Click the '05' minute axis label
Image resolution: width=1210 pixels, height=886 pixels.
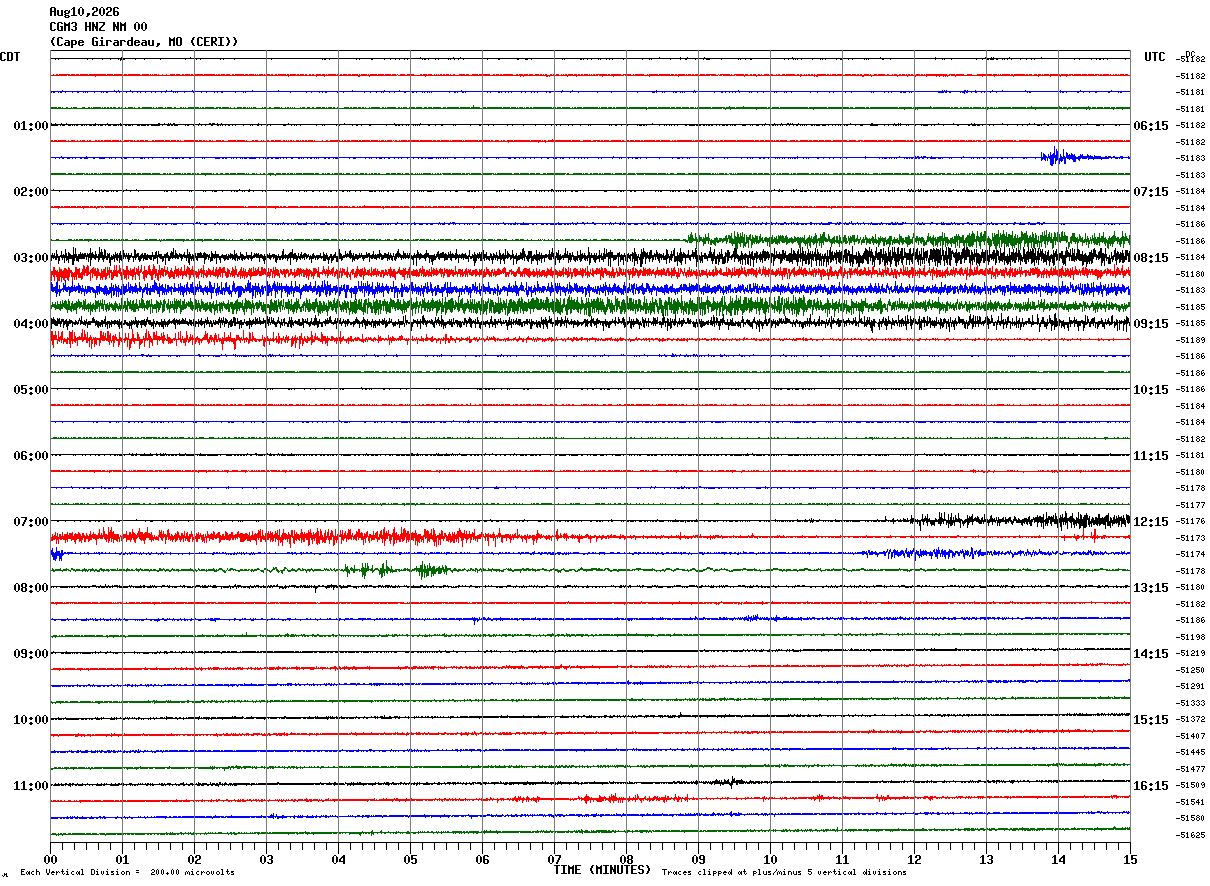point(410,860)
